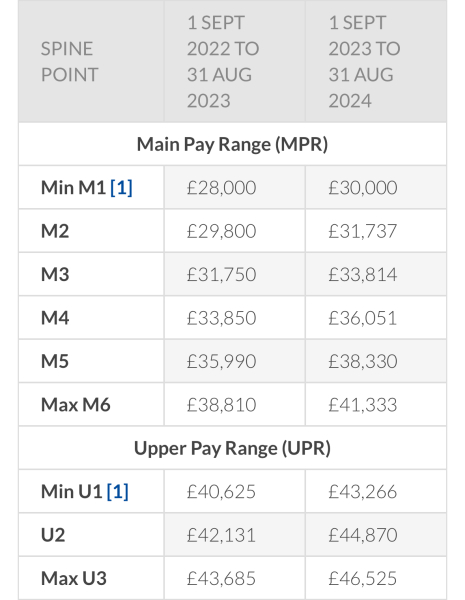Image resolution: width=465 pixels, height=600 pixels.
Task: Click the Main Pay Range (MPR) heading row
Action: 232,144
